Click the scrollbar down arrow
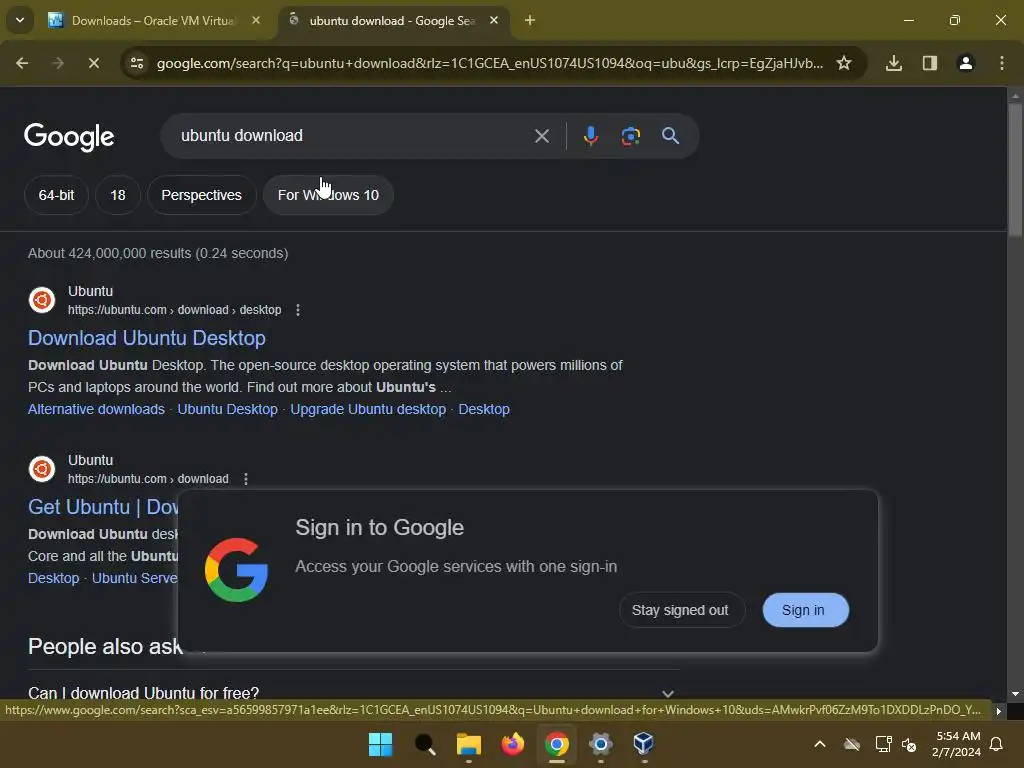Screen dimensions: 1024x768 pos(1015,694)
